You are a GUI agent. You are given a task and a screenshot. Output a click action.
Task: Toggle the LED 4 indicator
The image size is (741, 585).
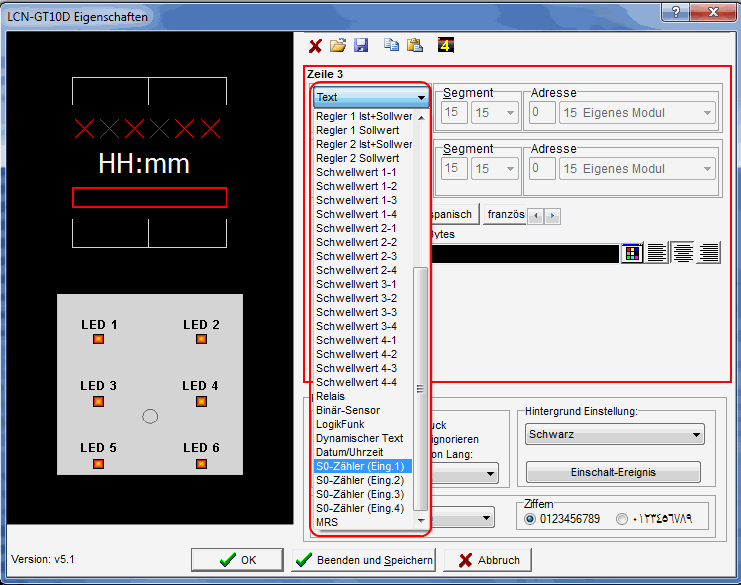(x=201, y=401)
